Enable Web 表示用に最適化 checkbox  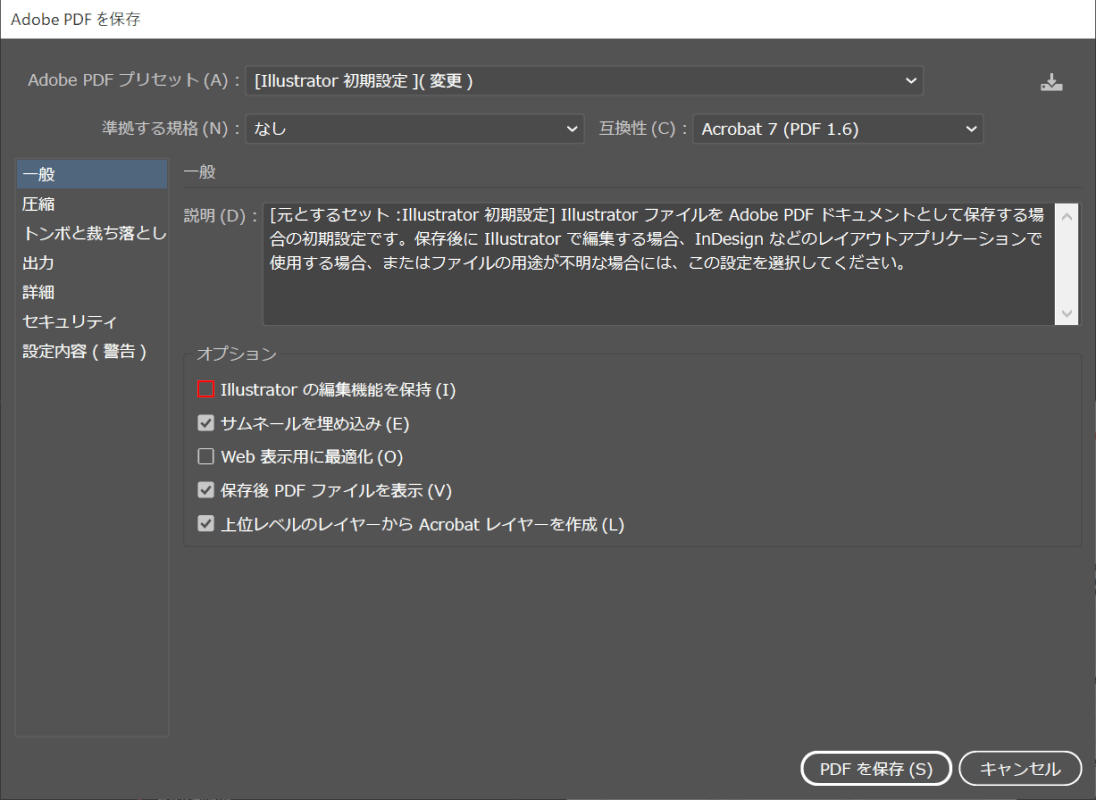pyautogui.click(x=206, y=456)
